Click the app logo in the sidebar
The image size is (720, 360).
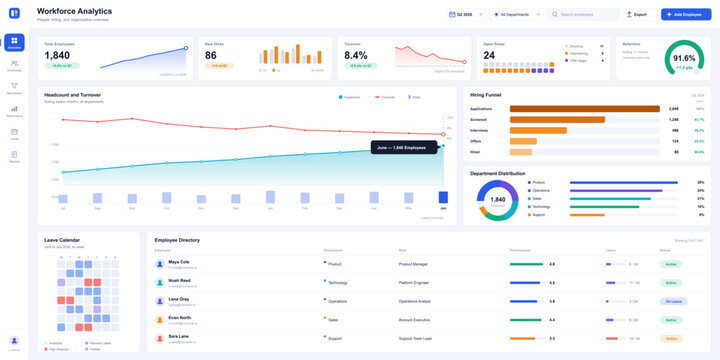tap(14, 13)
